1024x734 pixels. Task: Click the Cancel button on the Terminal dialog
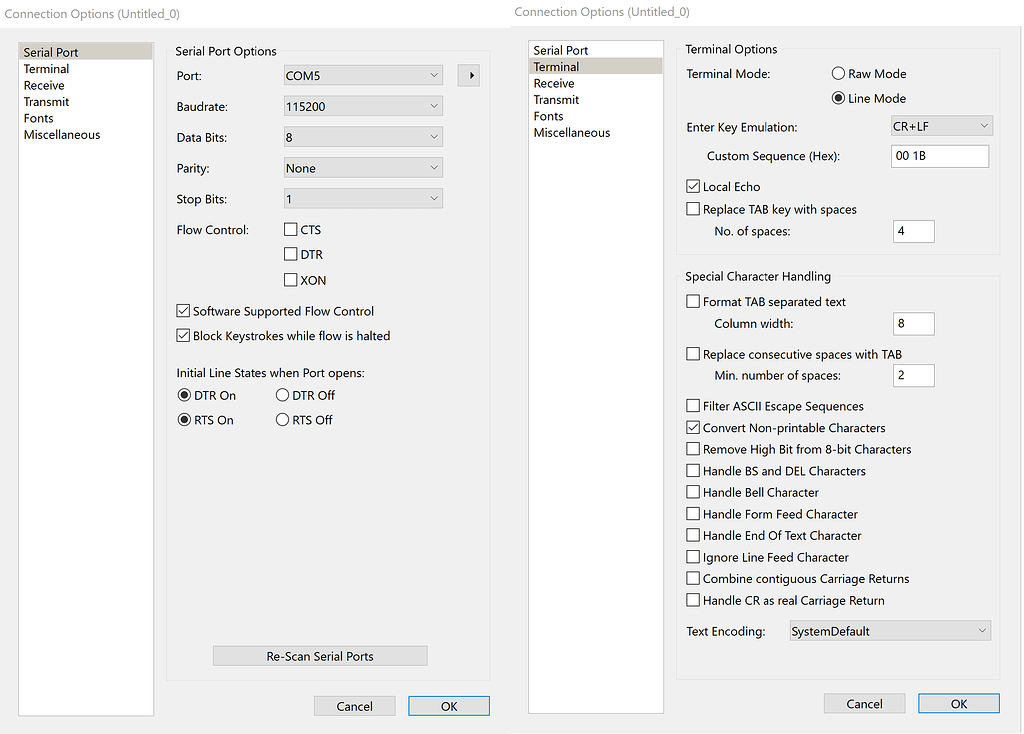[863, 703]
